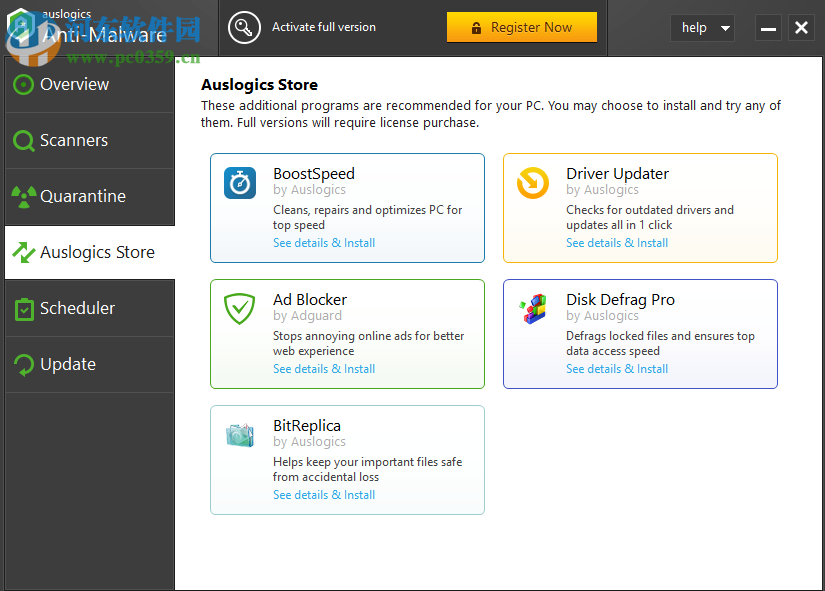Switch to the Auslogics Store tab
825x591 pixels.
pos(85,252)
